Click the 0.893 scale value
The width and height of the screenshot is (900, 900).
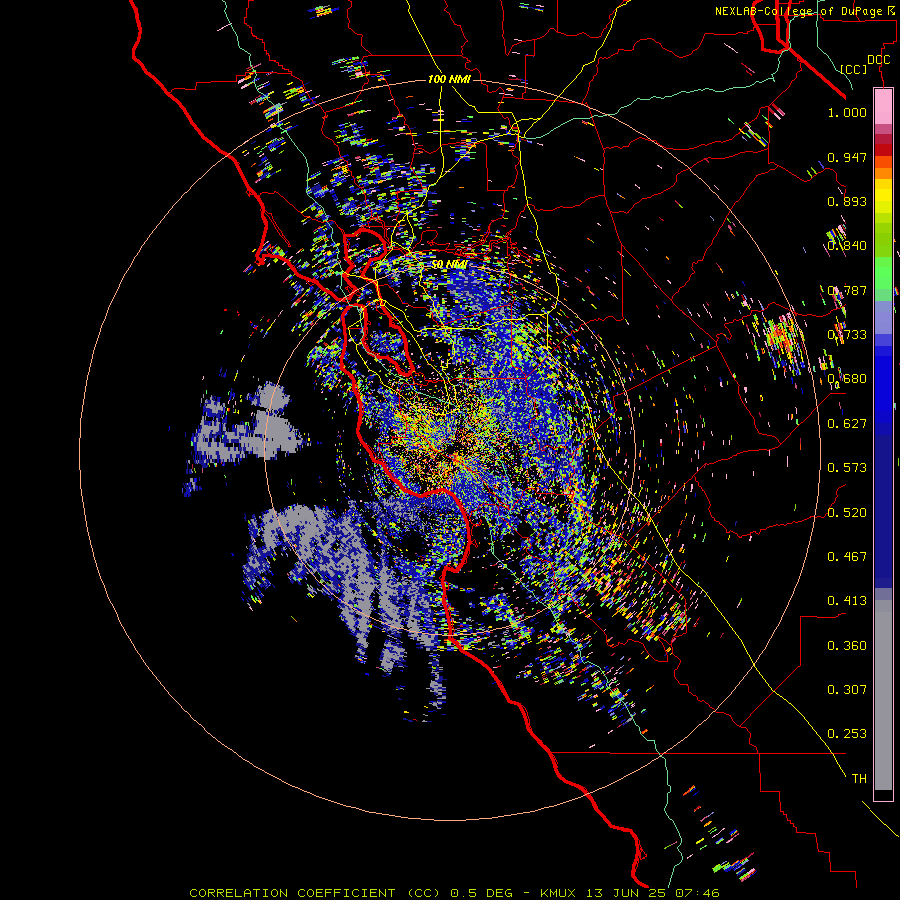pos(847,201)
